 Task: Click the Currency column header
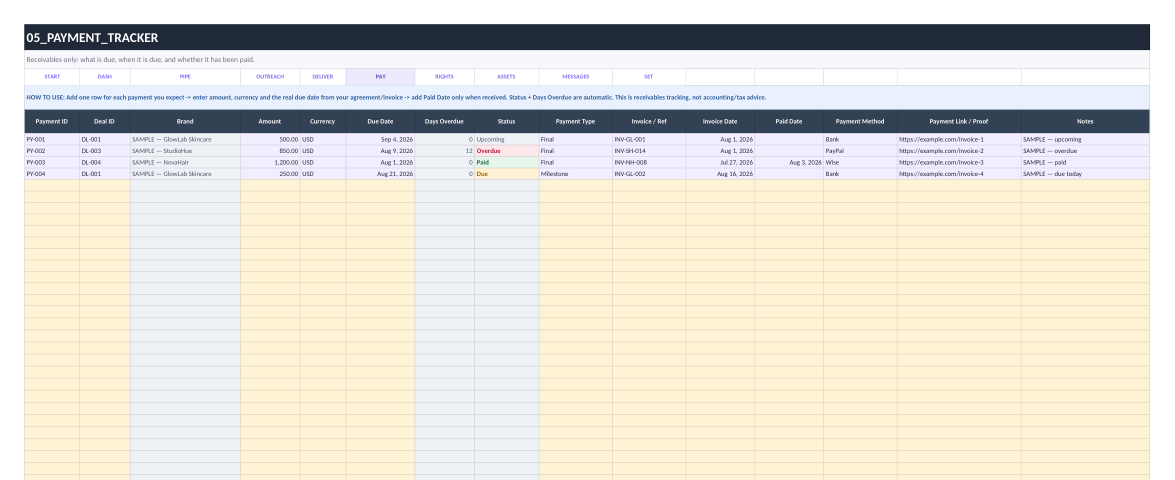(x=323, y=121)
